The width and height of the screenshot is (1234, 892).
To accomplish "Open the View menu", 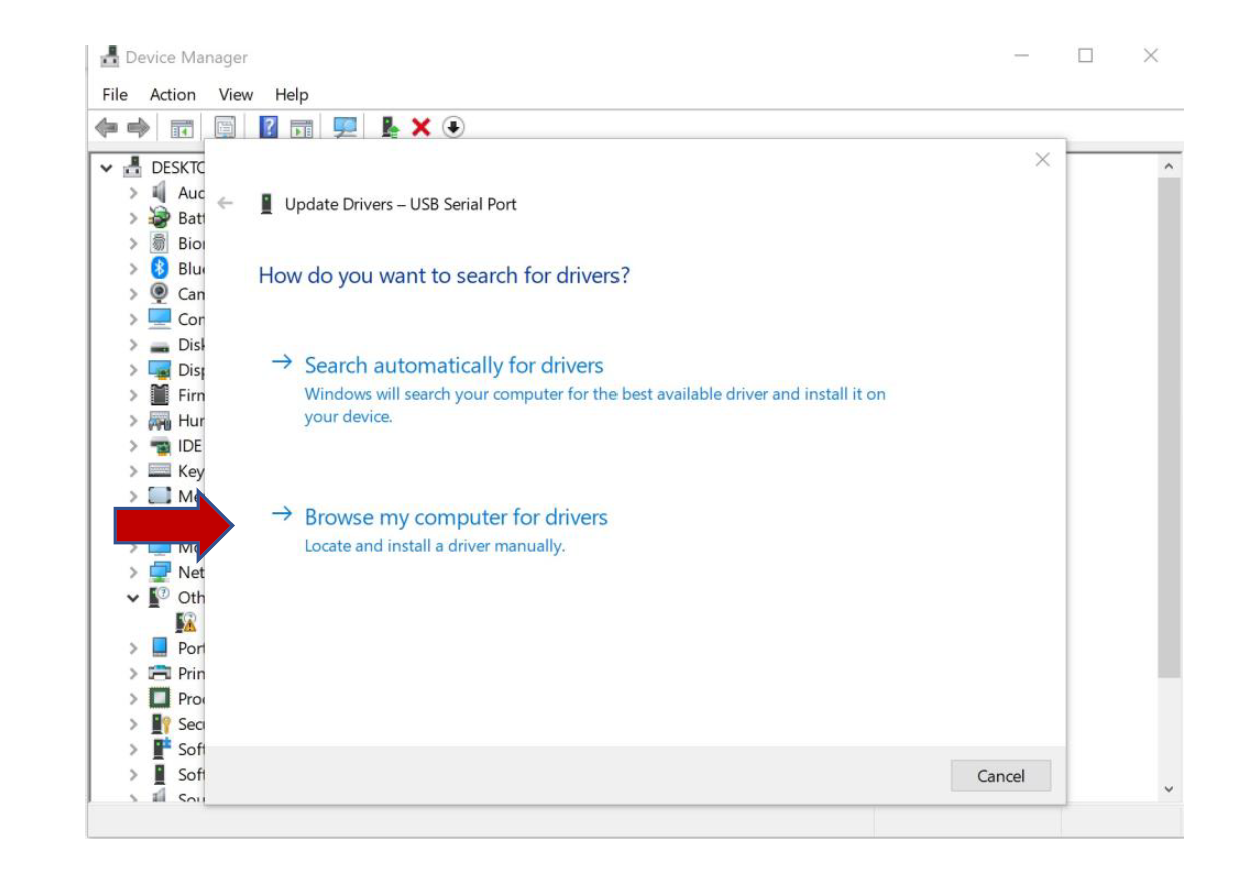I will (235, 94).
